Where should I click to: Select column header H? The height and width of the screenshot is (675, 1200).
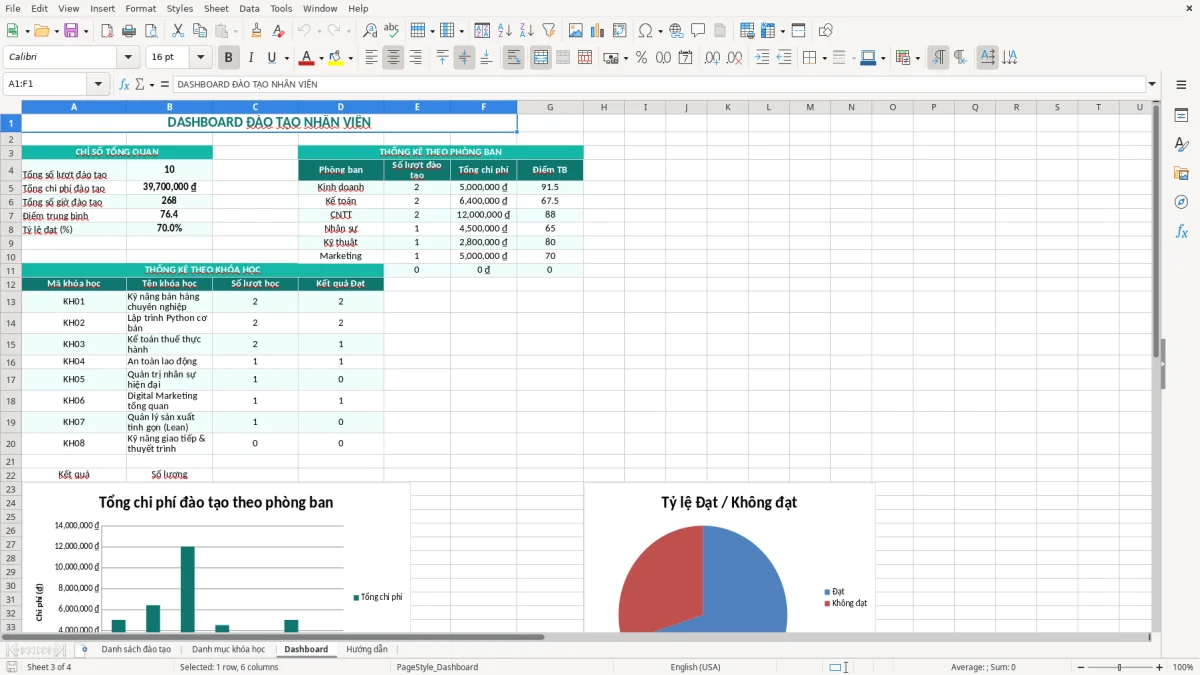pyautogui.click(x=604, y=107)
